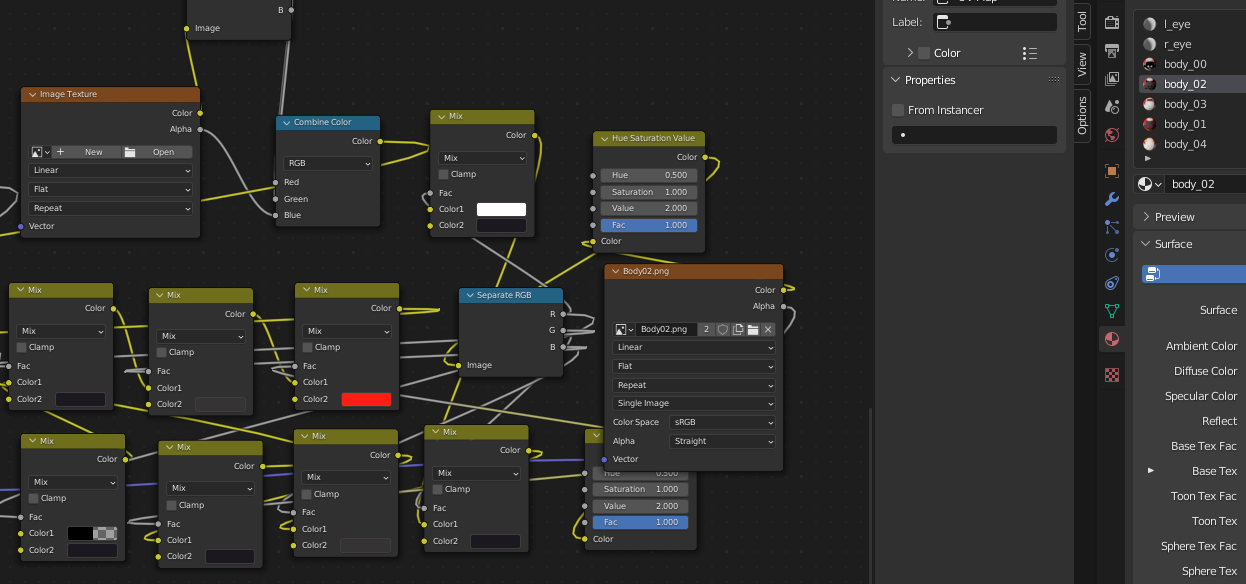
Task: Open RGB mode dropdown on Combine Color
Action: point(329,163)
